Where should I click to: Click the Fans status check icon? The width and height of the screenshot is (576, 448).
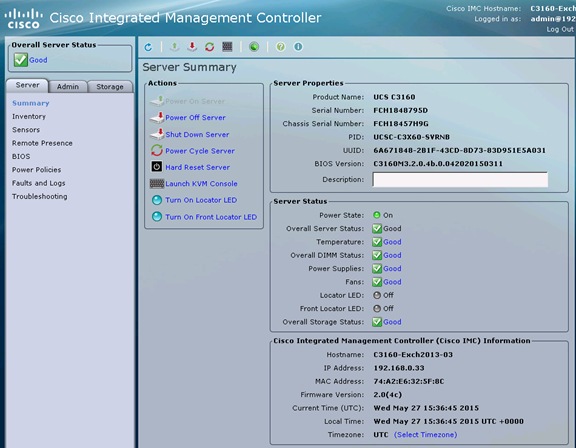pyautogui.click(x=377, y=282)
